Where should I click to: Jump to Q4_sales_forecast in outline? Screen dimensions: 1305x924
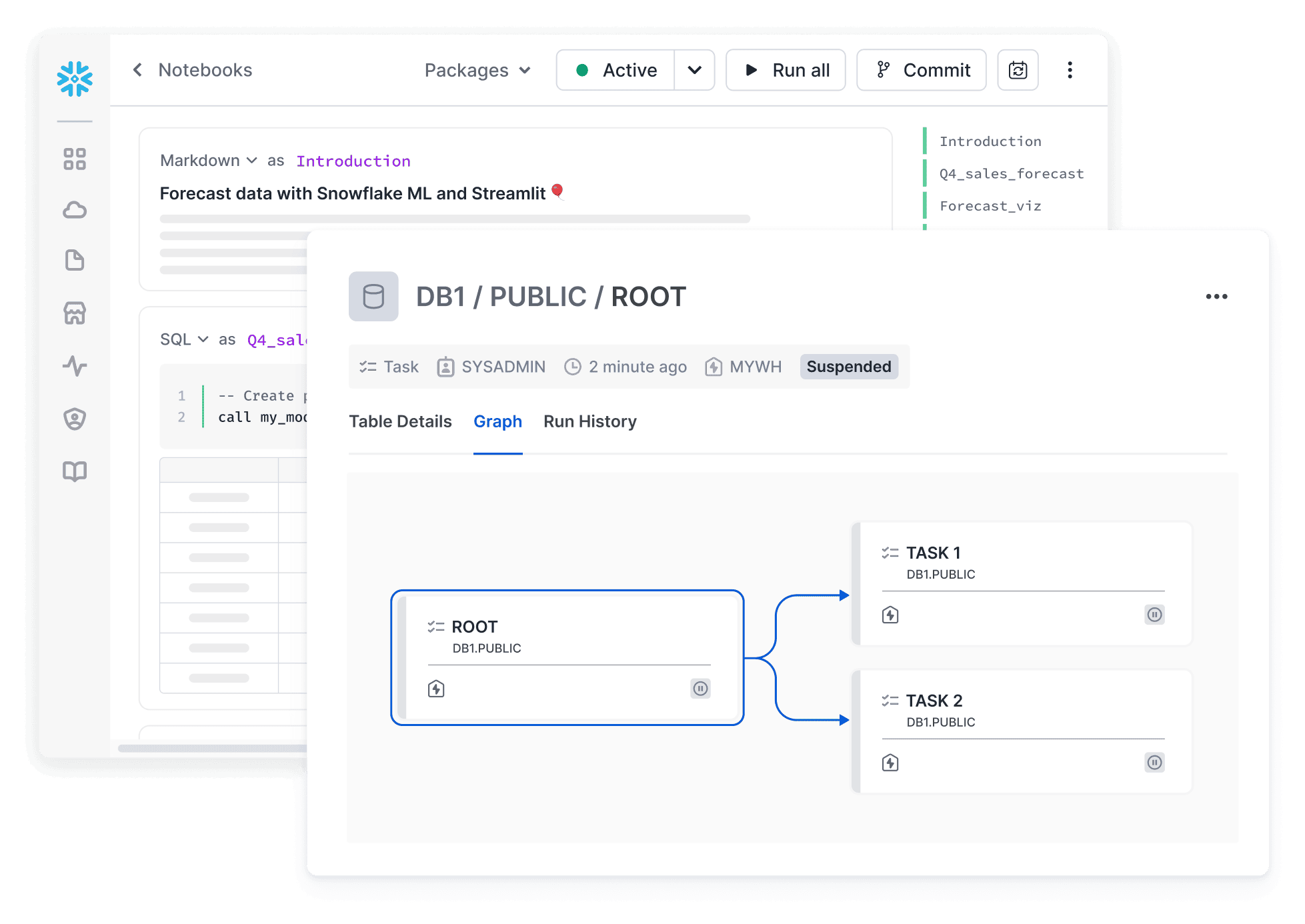(1011, 173)
